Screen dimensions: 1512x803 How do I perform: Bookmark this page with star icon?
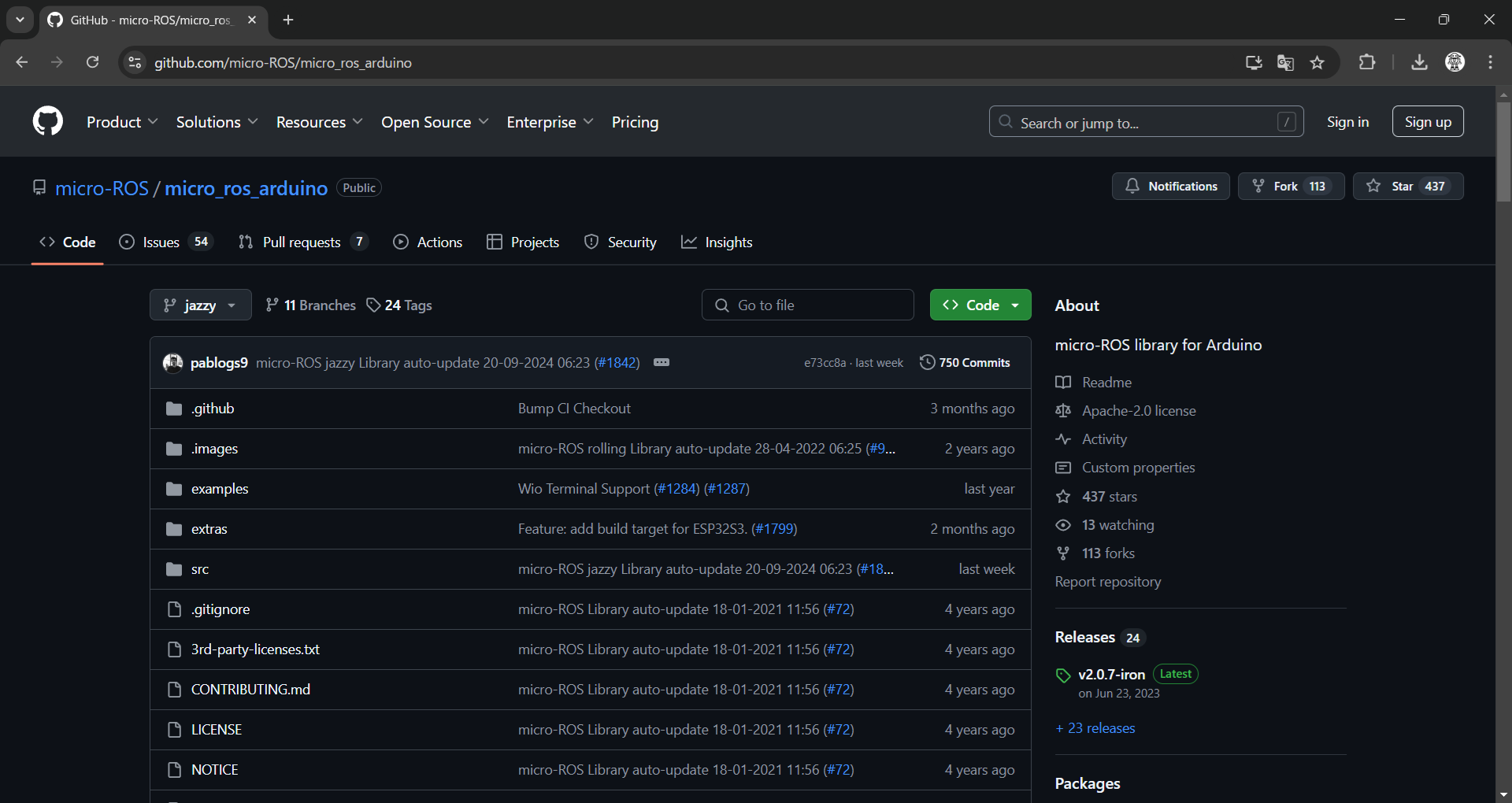click(x=1317, y=63)
